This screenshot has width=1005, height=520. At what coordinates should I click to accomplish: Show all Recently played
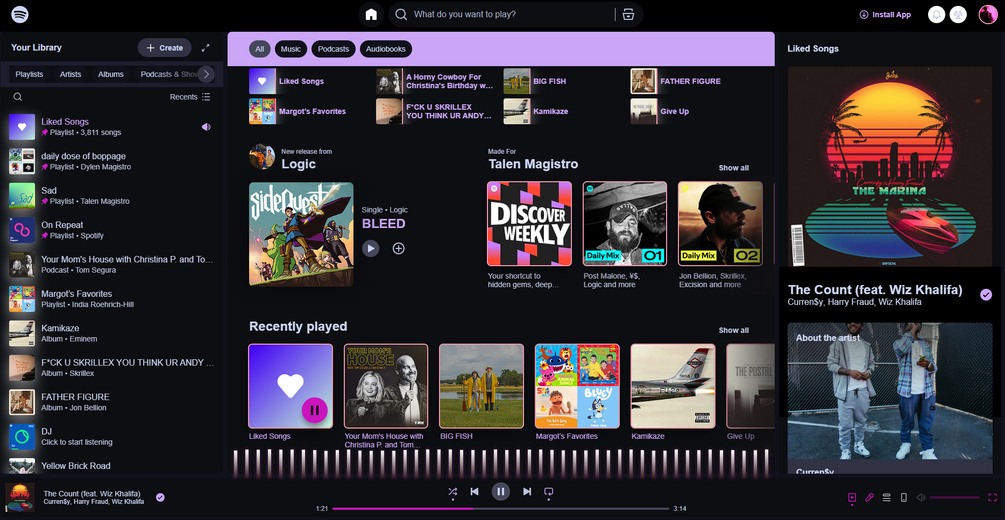733,330
